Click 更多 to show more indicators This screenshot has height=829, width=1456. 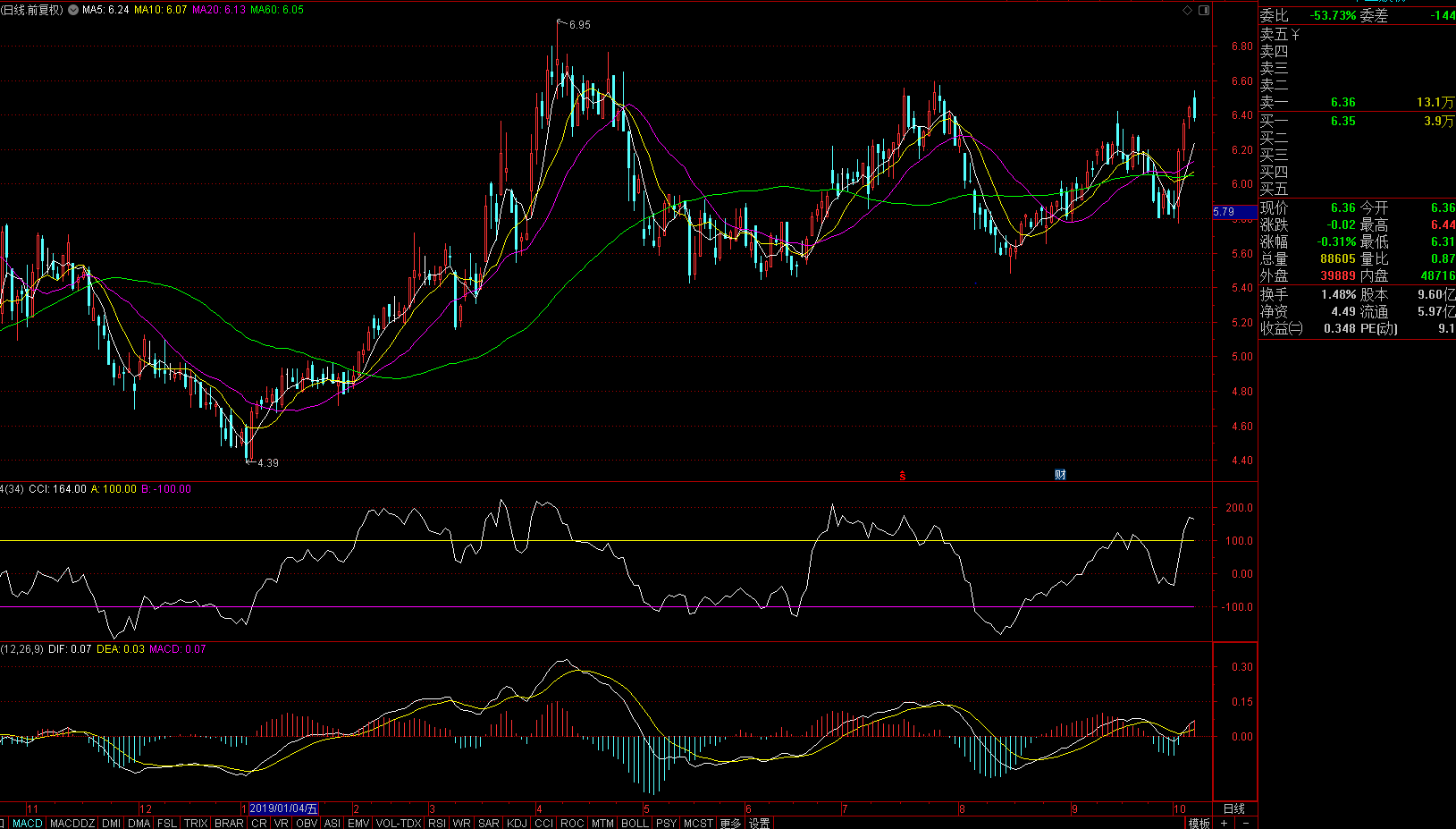[730, 823]
